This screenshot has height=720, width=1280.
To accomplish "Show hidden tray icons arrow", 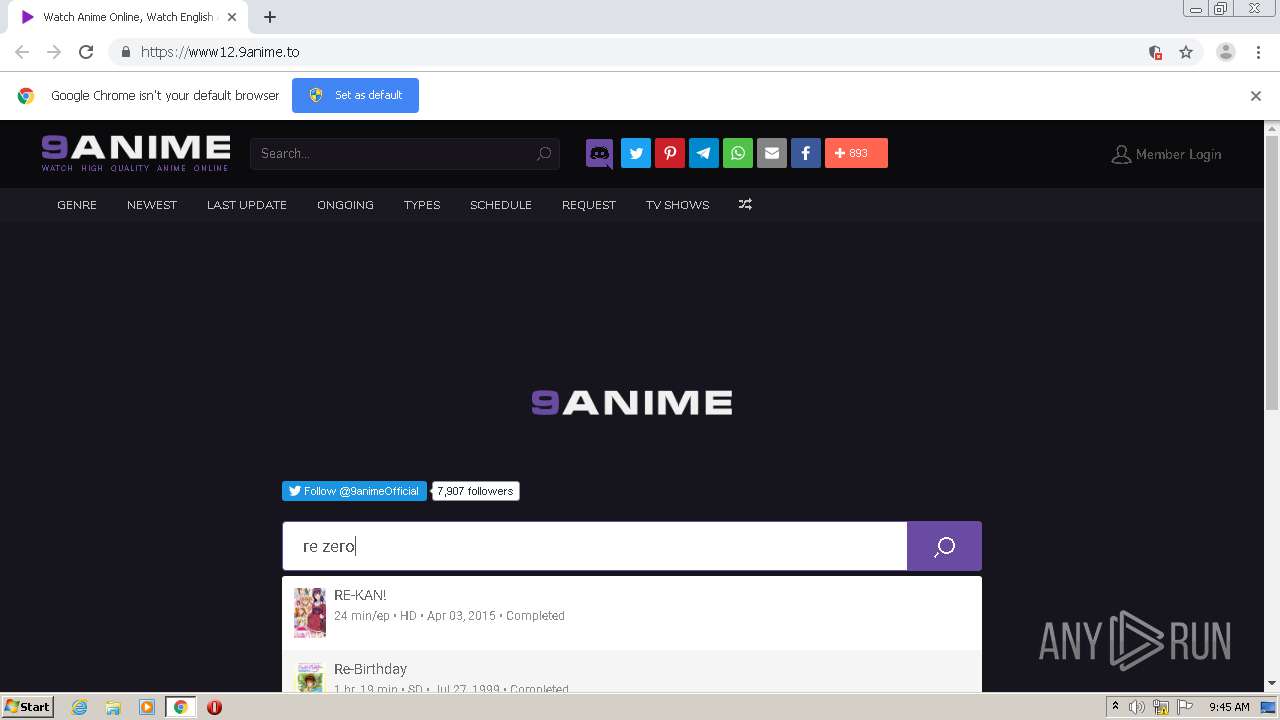I will pos(1116,707).
